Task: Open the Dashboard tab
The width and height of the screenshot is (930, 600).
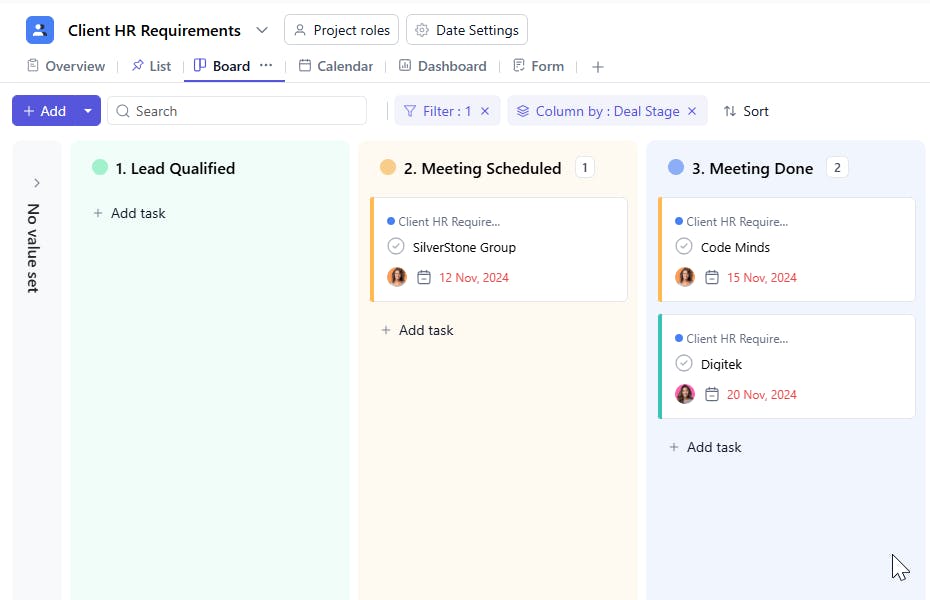Action: click(442, 66)
